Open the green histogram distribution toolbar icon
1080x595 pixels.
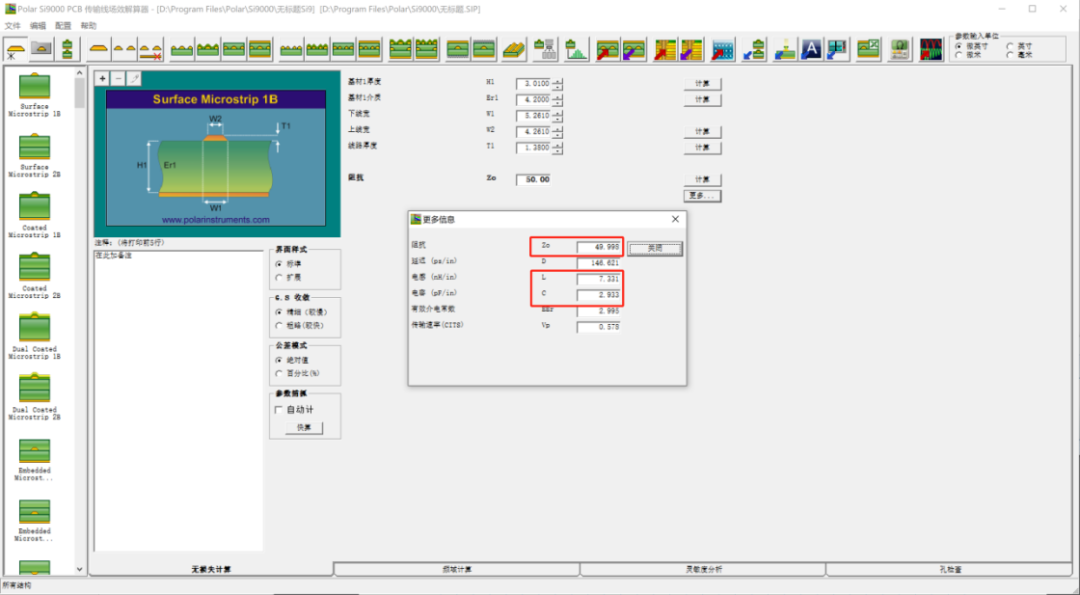pyautogui.click(x=576, y=50)
